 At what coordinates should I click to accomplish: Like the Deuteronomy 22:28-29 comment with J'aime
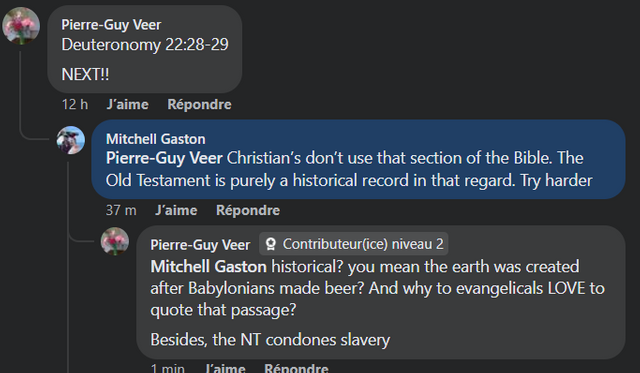(127, 104)
